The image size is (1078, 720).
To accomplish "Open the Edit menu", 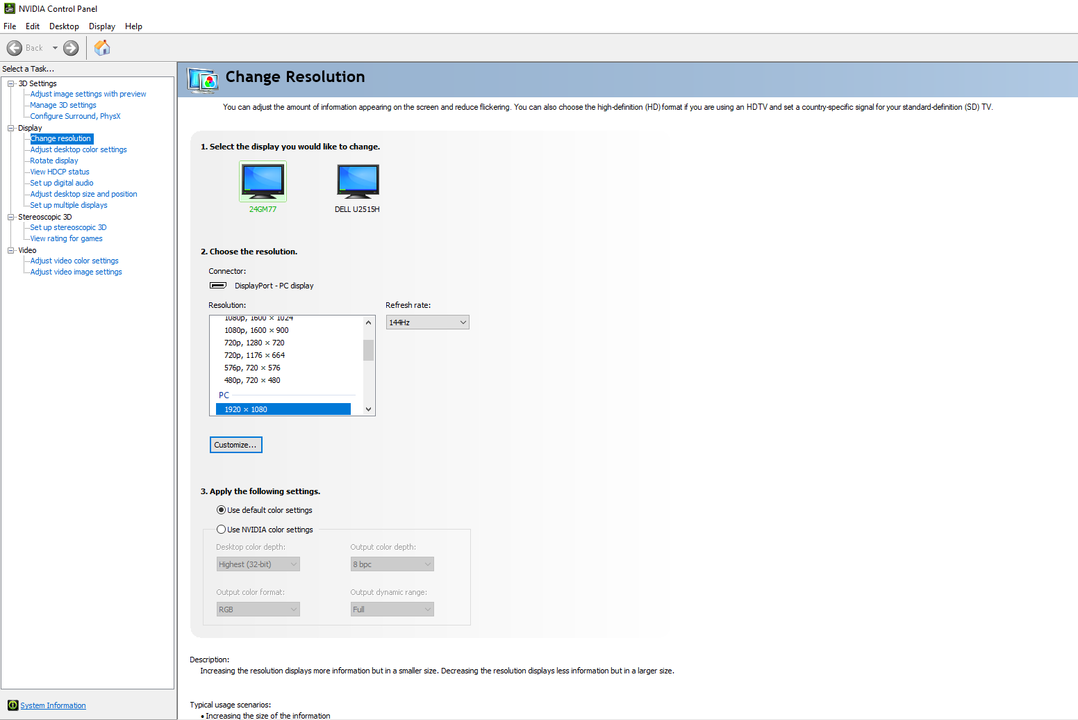I will pos(32,26).
